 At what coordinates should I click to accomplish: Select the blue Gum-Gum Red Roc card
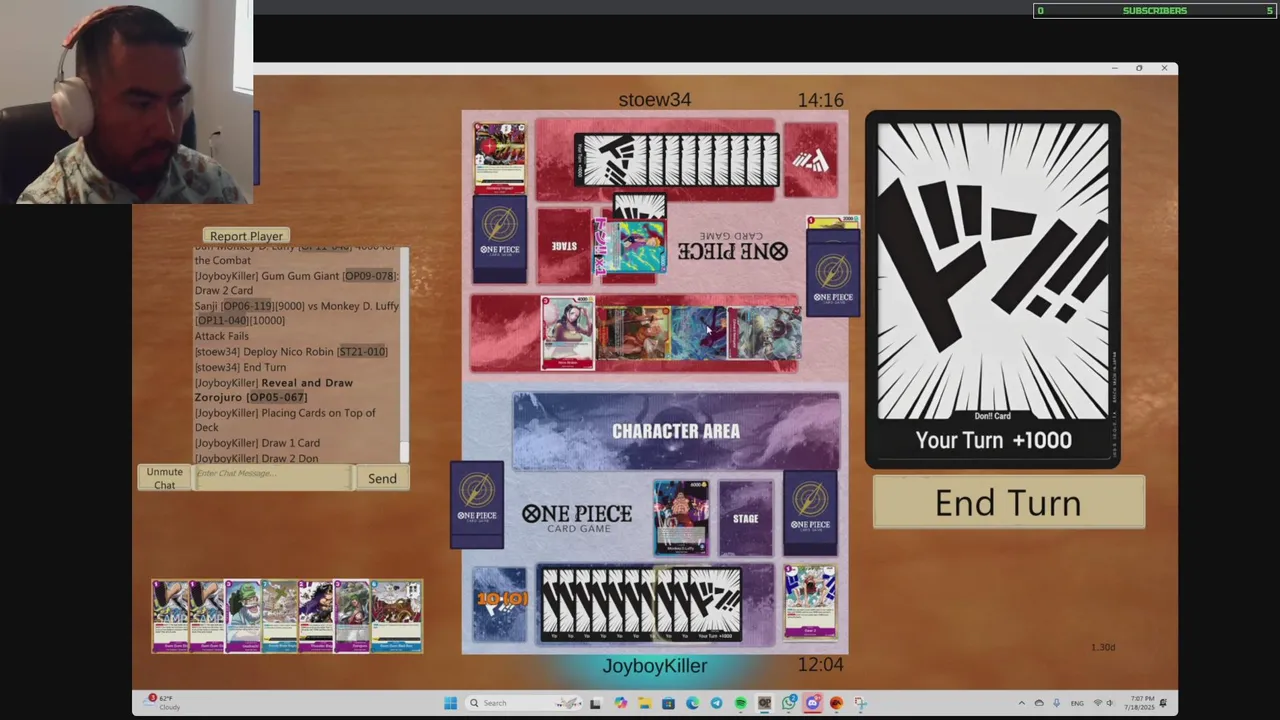[x=396, y=616]
